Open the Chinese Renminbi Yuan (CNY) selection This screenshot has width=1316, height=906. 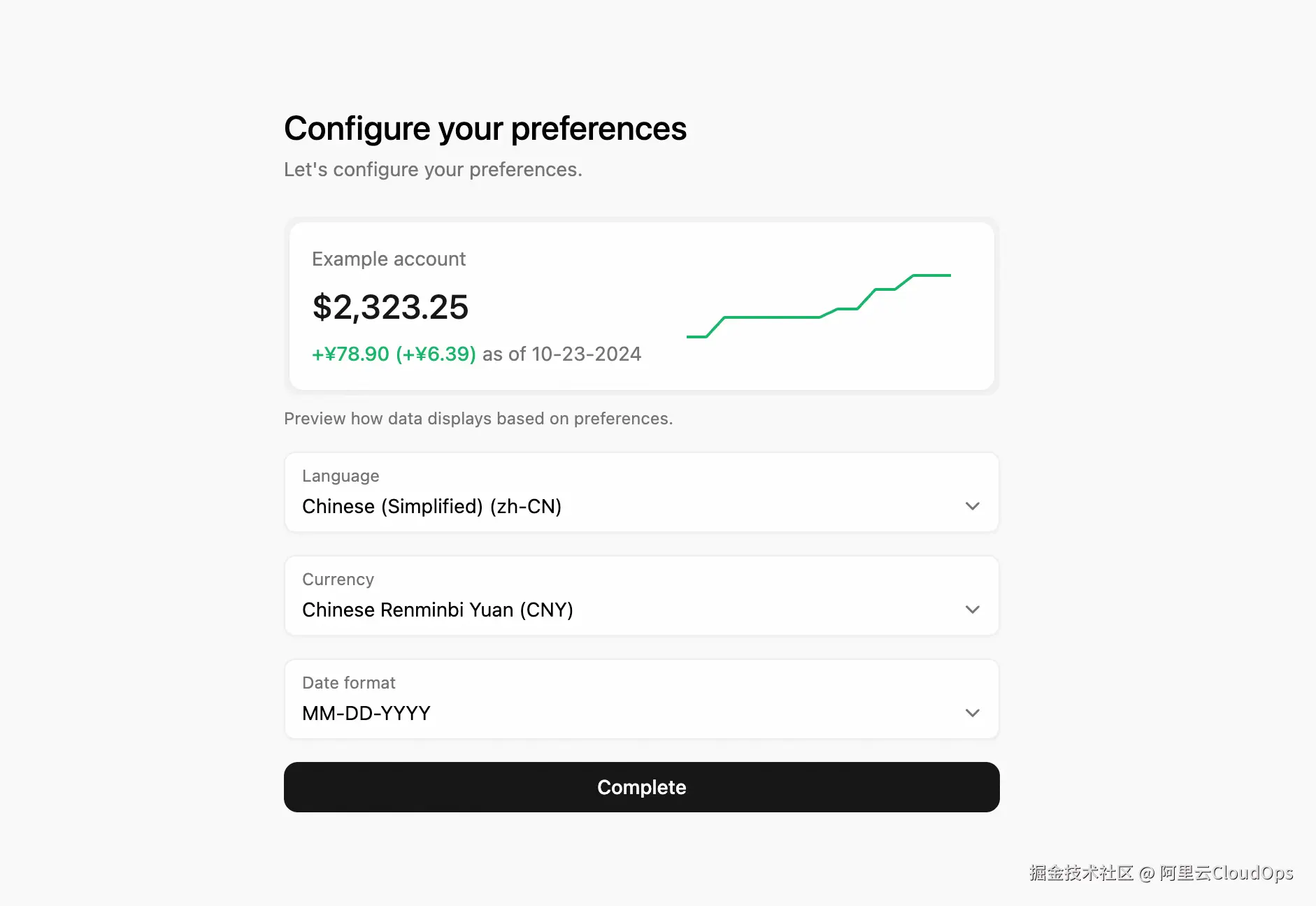pyautogui.click(x=437, y=610)
